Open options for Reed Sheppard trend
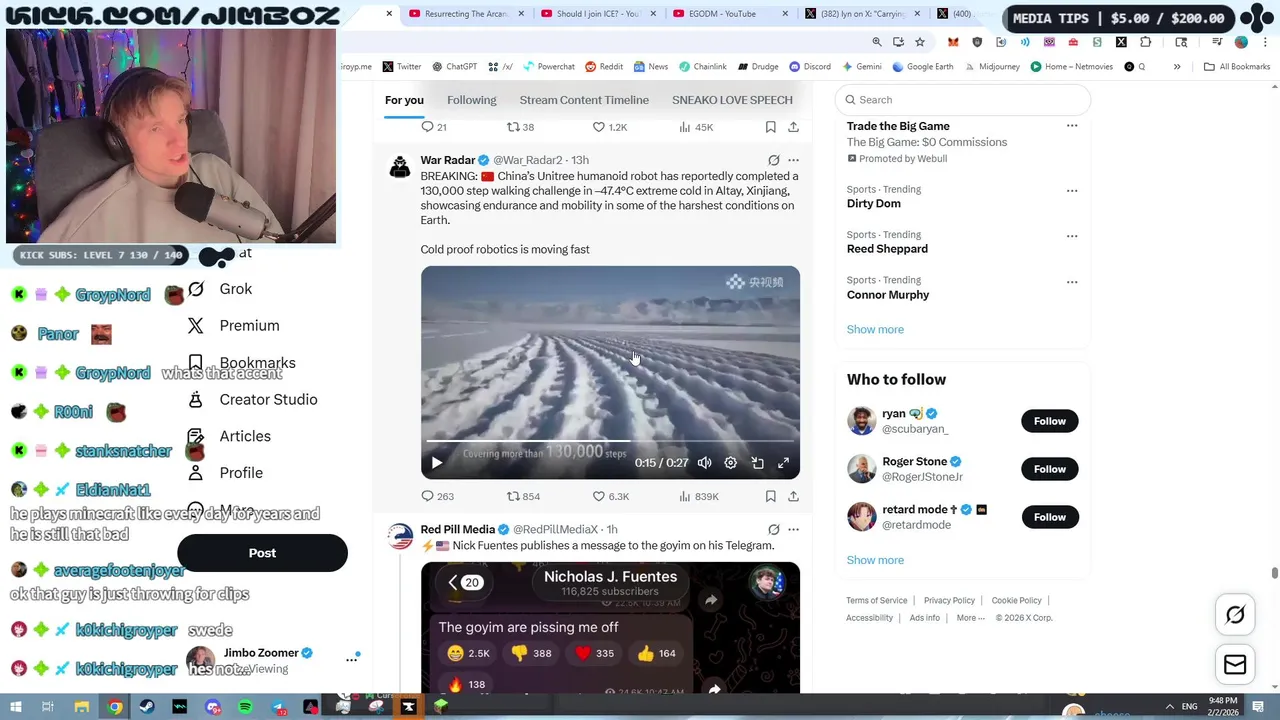1280x720 pixels. pyautogui.click(x=1072, y=236)
